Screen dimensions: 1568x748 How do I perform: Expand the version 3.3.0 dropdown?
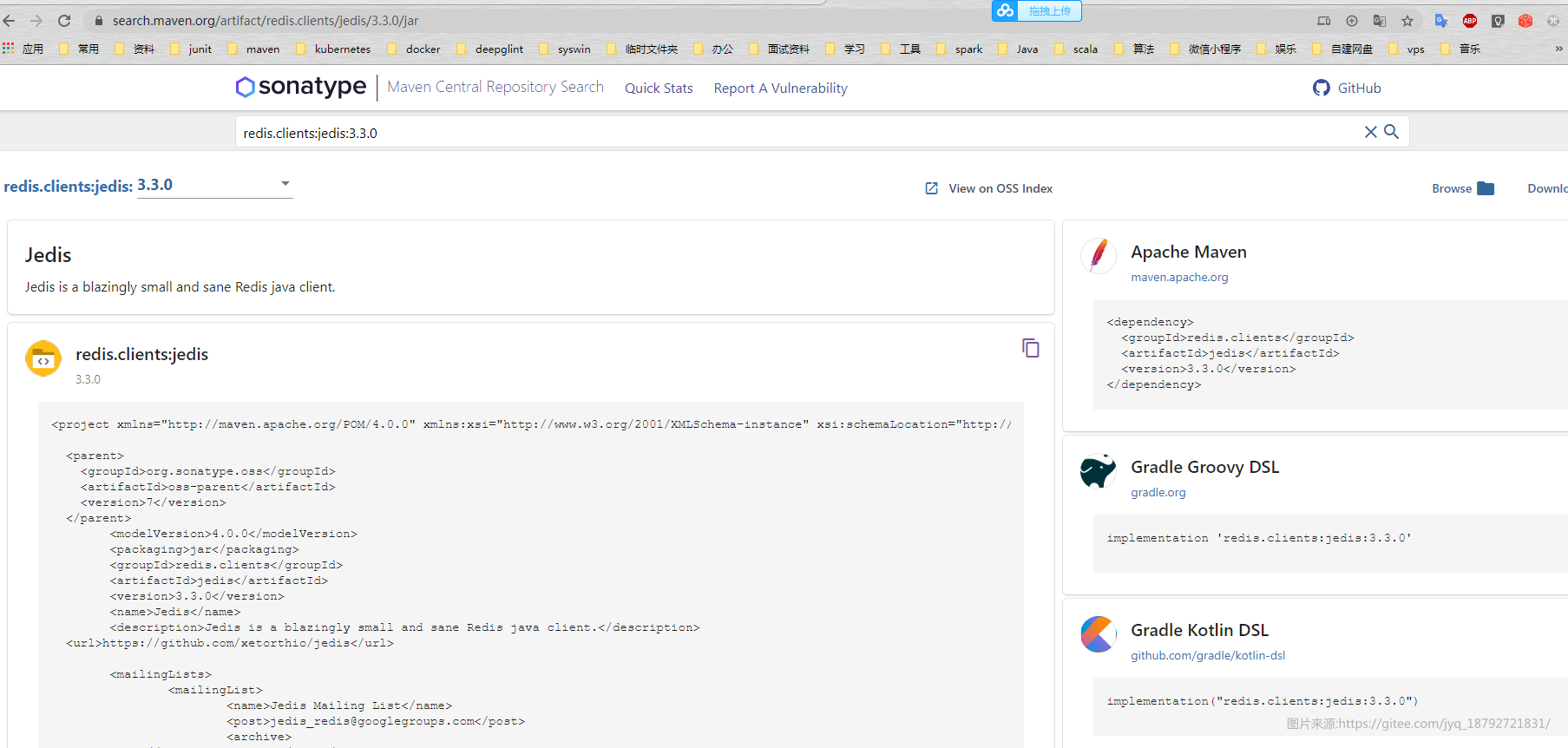(x=285, y=184)
